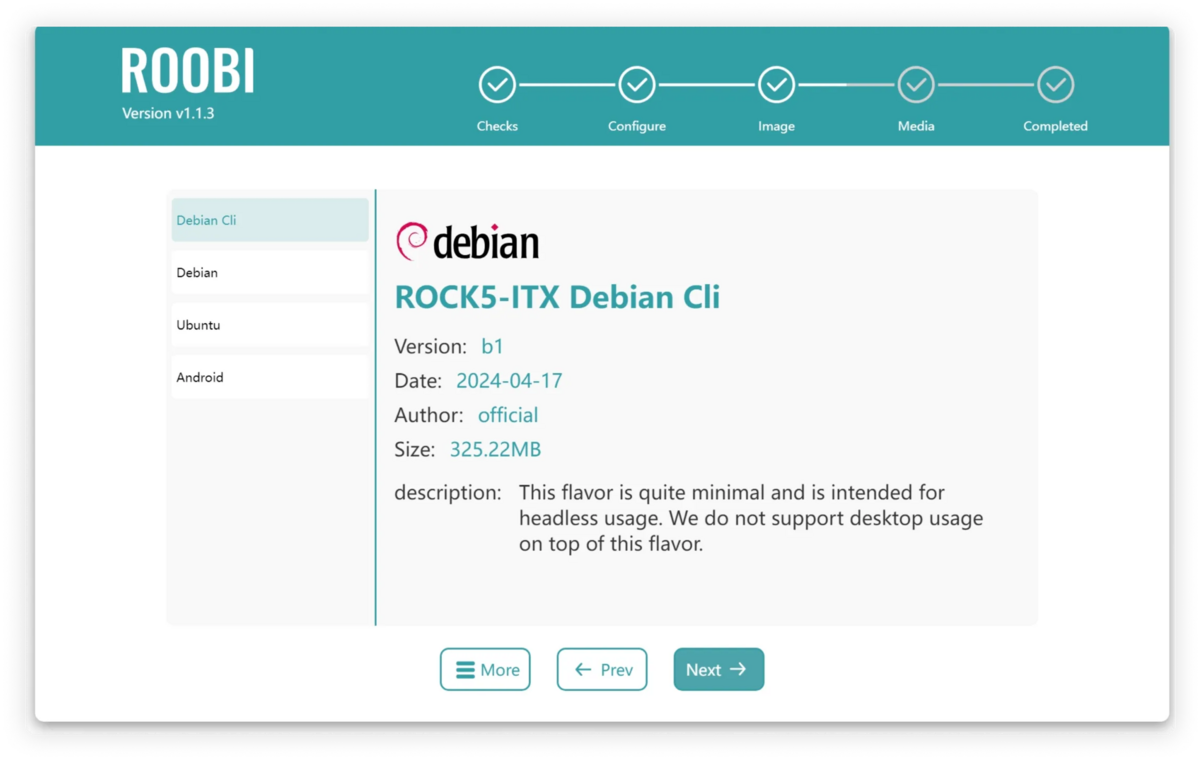Image resolution: width=1200 pixels, height=760 pixels.
Task: Click the Media step label
Action: (916, 126)
